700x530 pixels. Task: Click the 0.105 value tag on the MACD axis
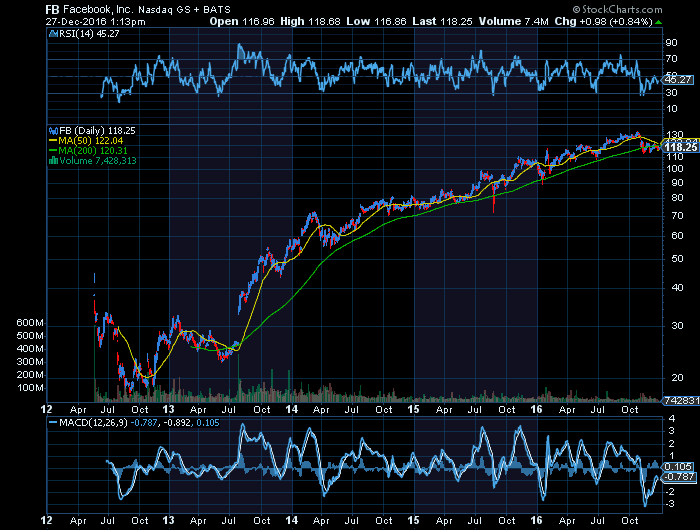coord(678,467)
